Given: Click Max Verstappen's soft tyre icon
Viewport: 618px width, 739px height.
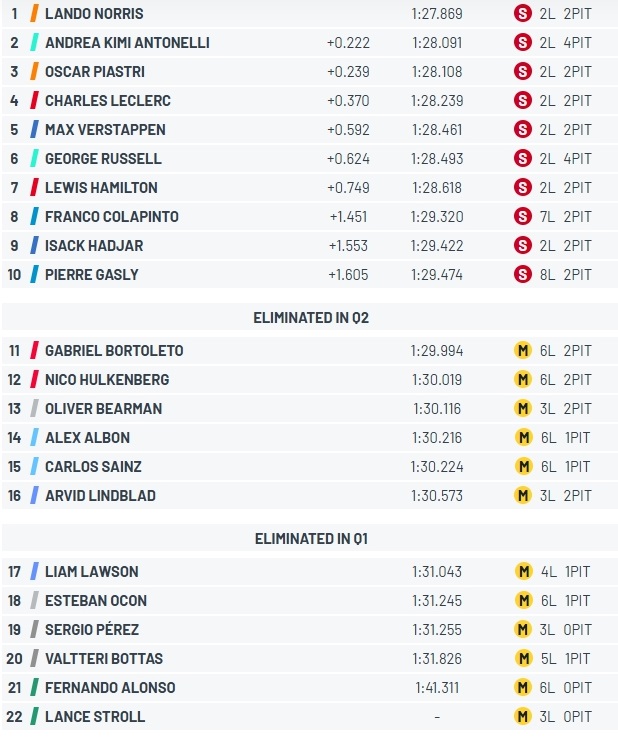Looking at the screenshot, I should point(522,130).
